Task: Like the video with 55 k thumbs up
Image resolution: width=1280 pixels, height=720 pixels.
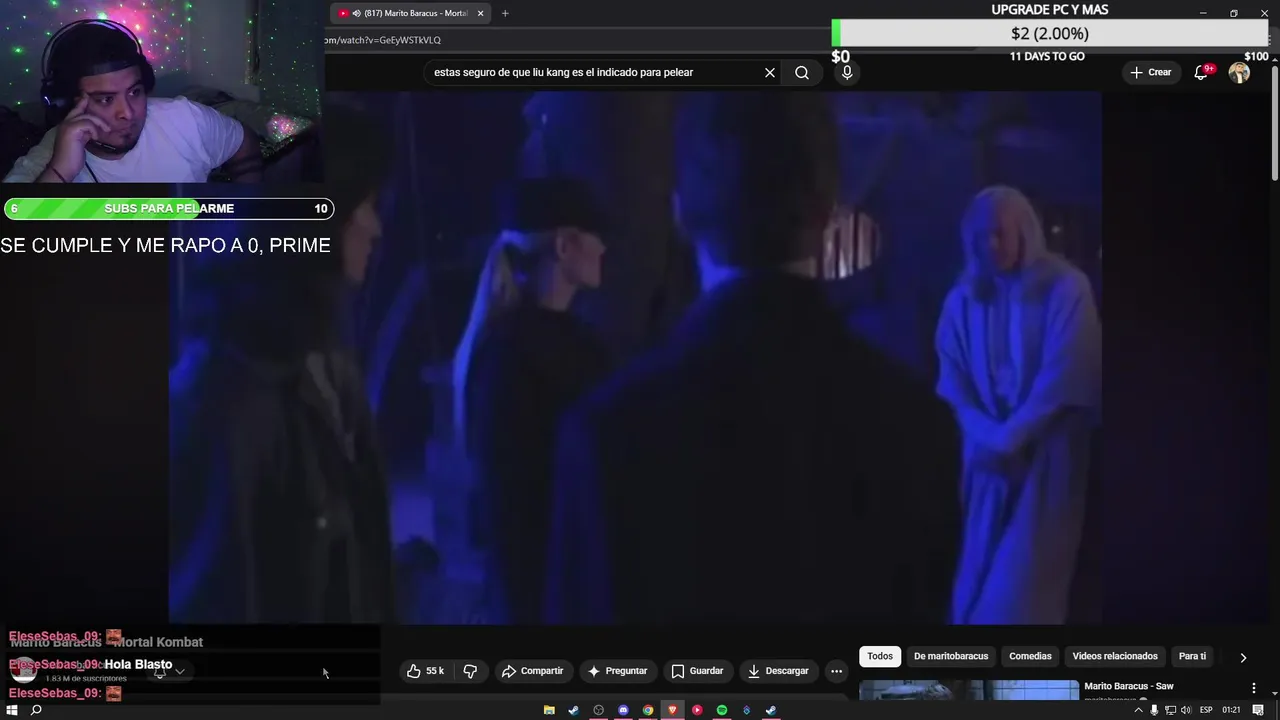Action: click(426, 671)
